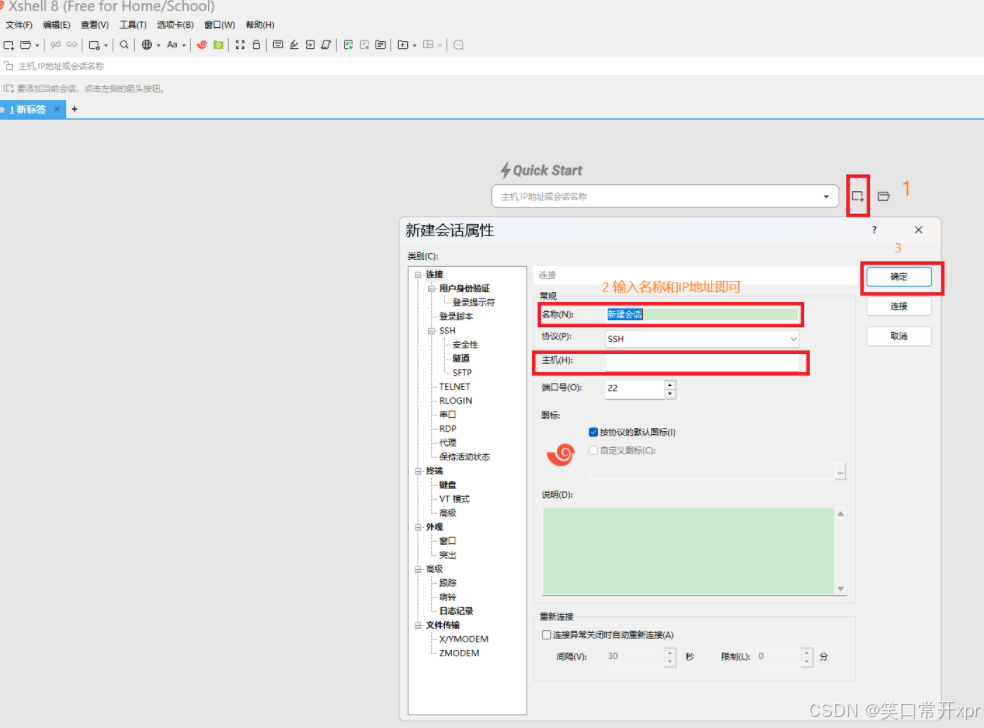Enable 连接异常关闭时自动重新连接 checkbox
This screenshot has width=984, height=728.
click(546, 634)
